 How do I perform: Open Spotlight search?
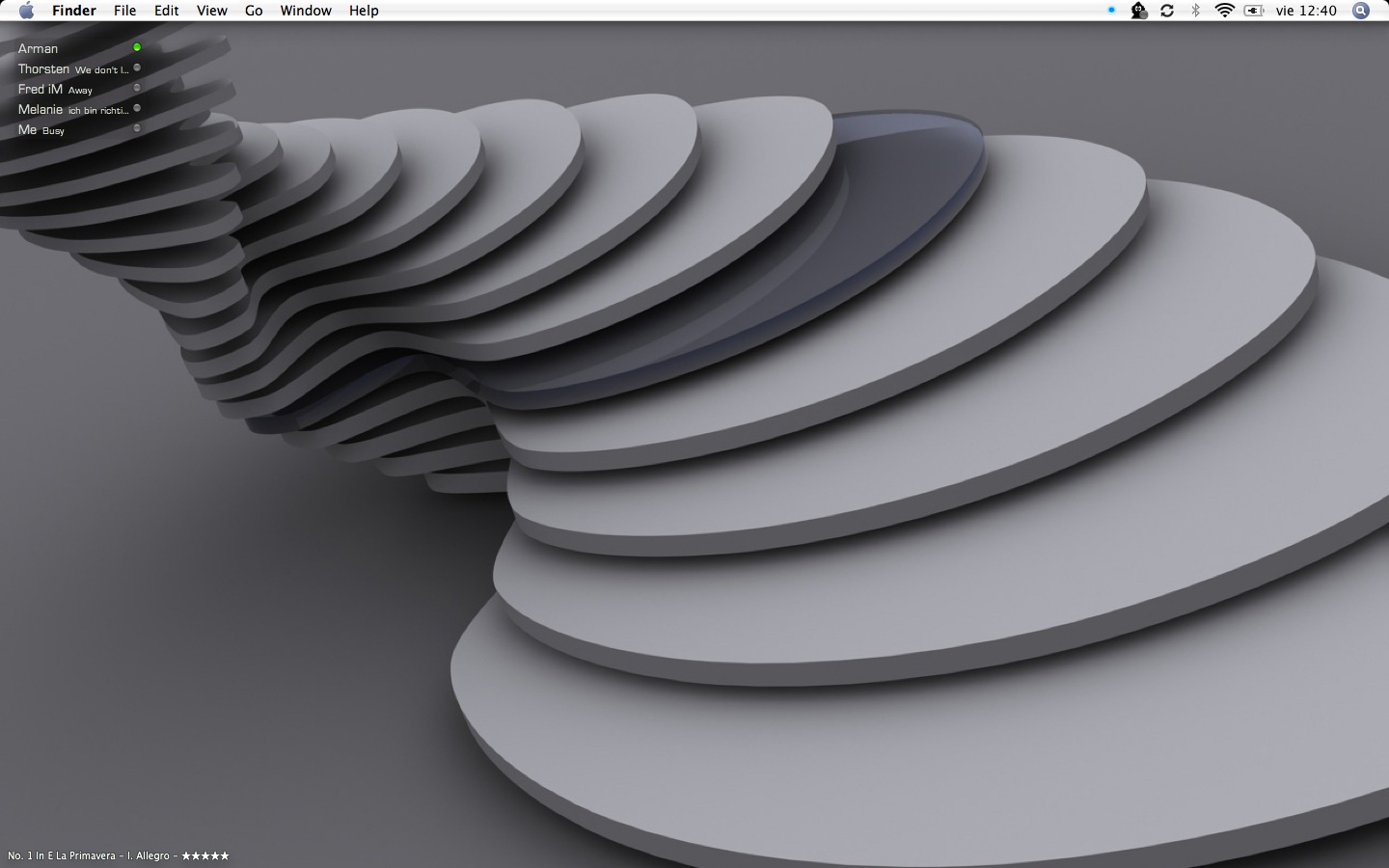[1361, 11]
